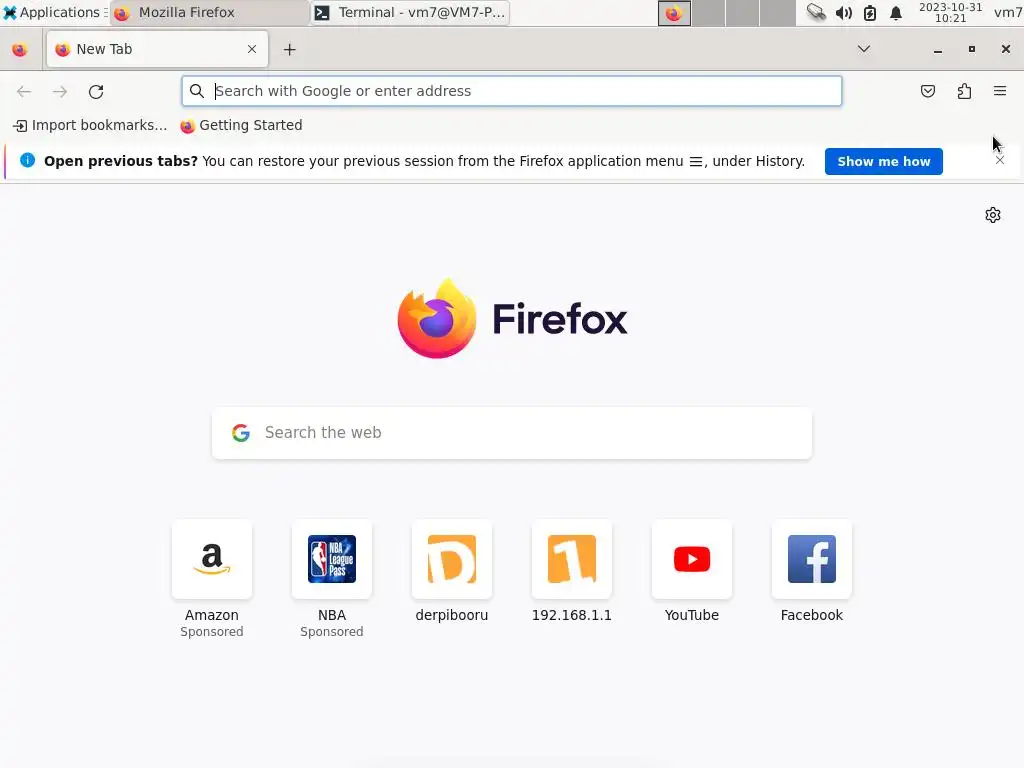Open the Extensions puzzle icon
The height and width of the screenshot is (768, 1024).
(x=964, y=91)
